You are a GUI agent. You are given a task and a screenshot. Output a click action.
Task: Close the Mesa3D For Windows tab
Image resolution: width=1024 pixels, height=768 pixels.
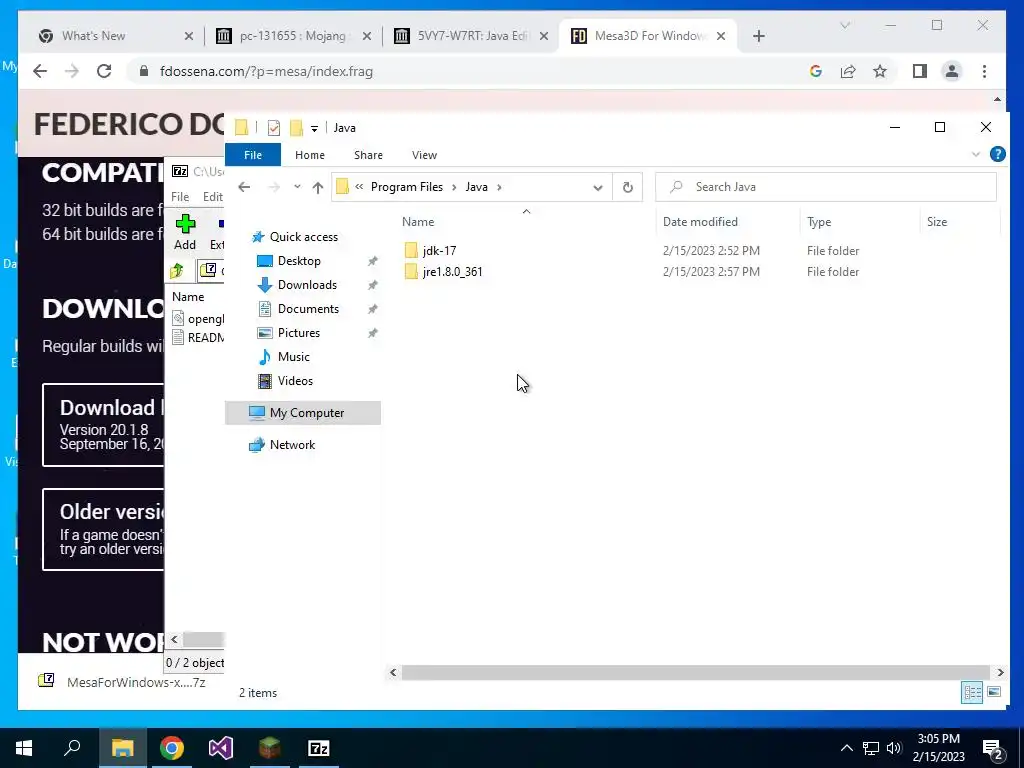pos(721,36)
